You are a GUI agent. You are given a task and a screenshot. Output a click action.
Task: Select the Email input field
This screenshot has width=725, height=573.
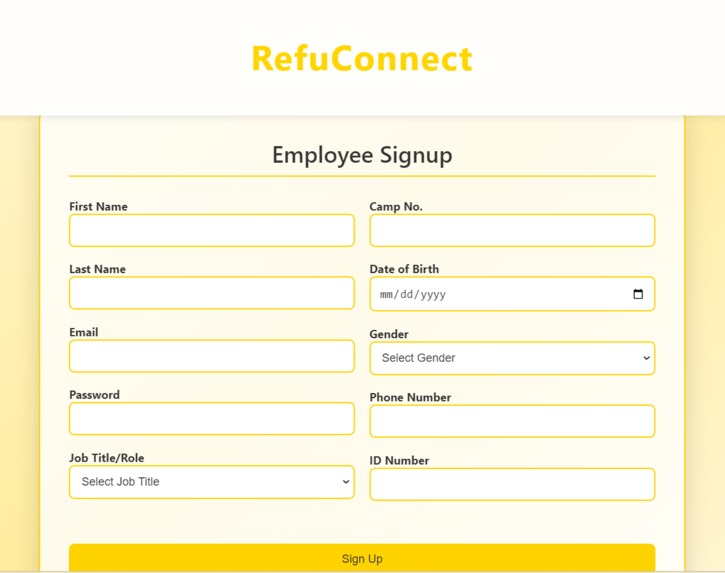[x=212, y=356]
